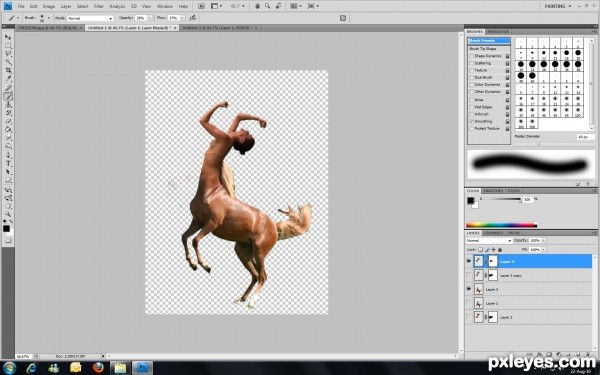
Task: Open the Window menu
Action: click(165, 7)
